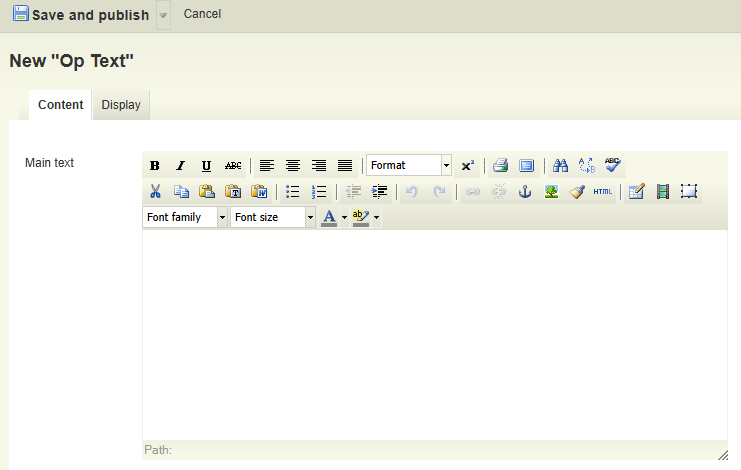Apply the text color swatch
Viewport: 741px width, 470px height.
[329, 218]
